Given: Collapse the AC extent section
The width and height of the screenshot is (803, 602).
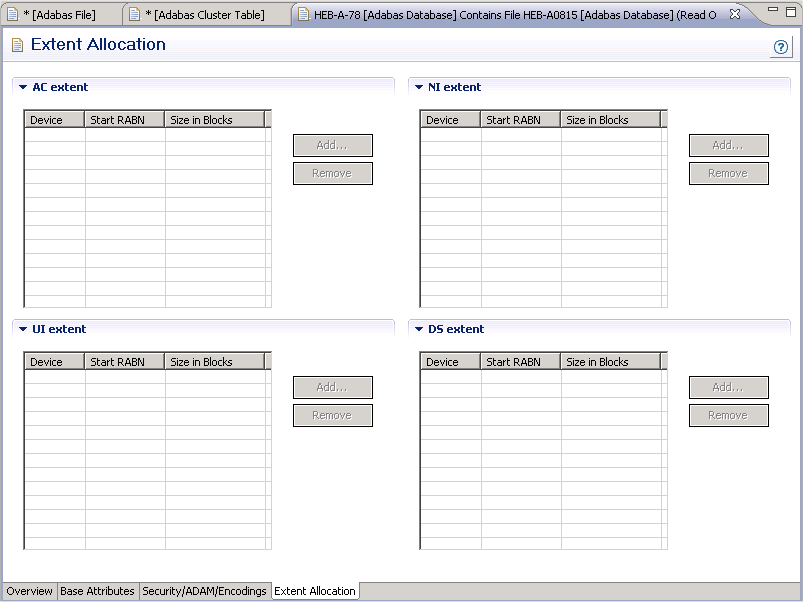Looking at the screenshot, I should pyautogui.click(x=22, y=88).
